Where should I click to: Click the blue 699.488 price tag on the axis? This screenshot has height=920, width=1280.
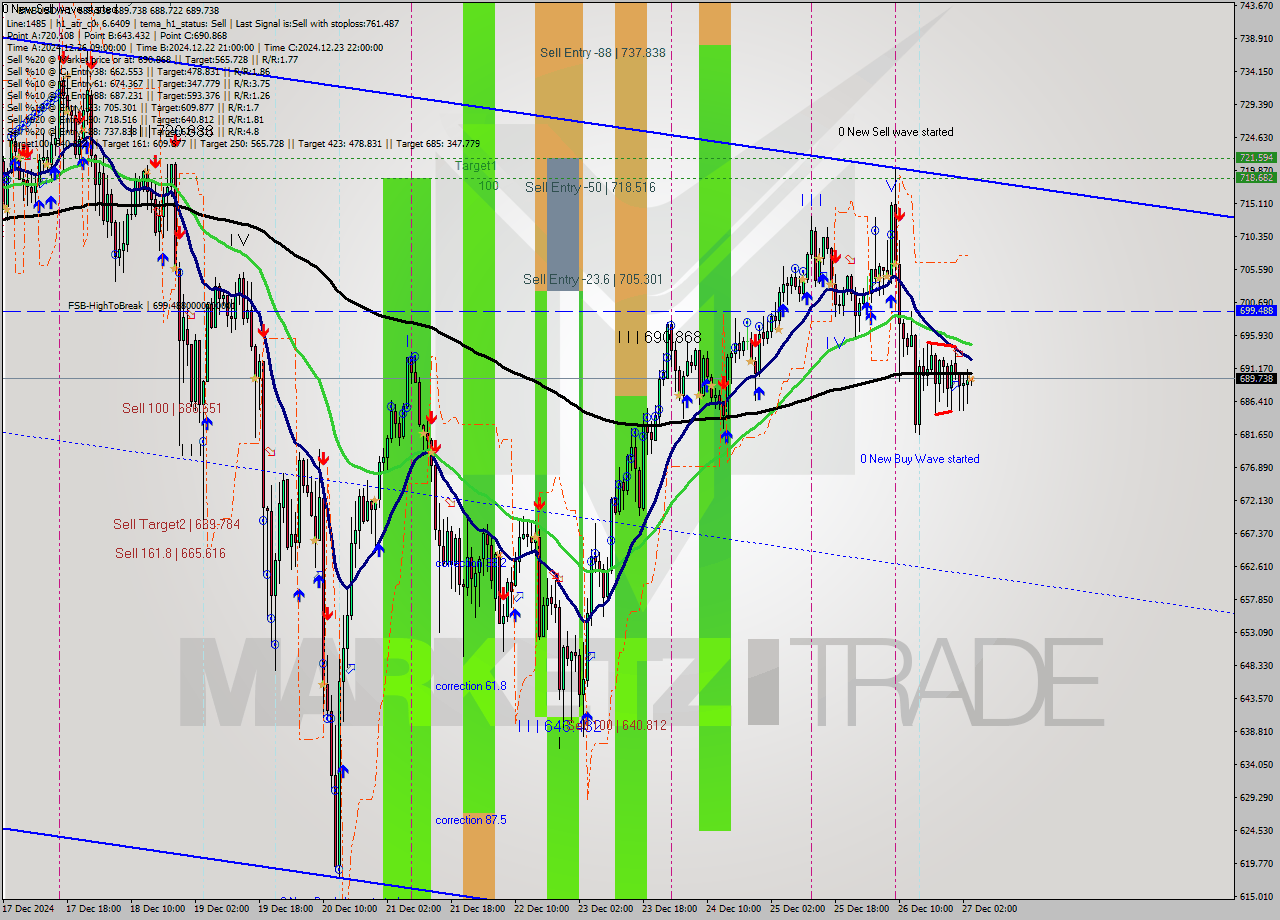pyautogui.click(x=1256, y=311)
